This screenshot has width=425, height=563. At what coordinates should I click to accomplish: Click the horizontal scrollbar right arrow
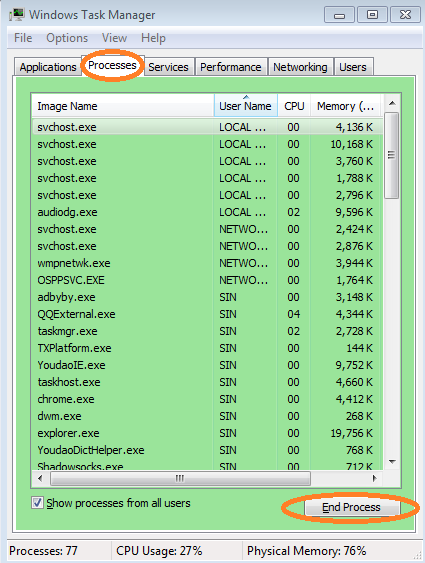375,478
